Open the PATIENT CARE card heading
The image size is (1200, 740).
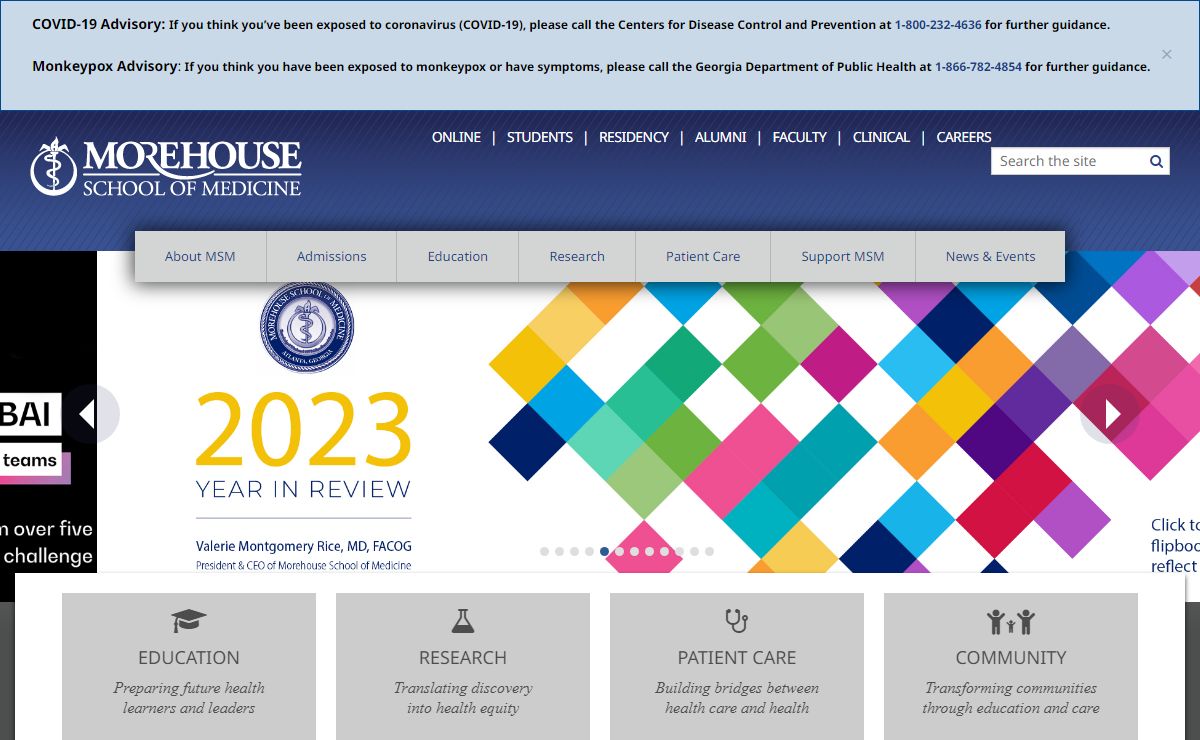tap(737, 658)
